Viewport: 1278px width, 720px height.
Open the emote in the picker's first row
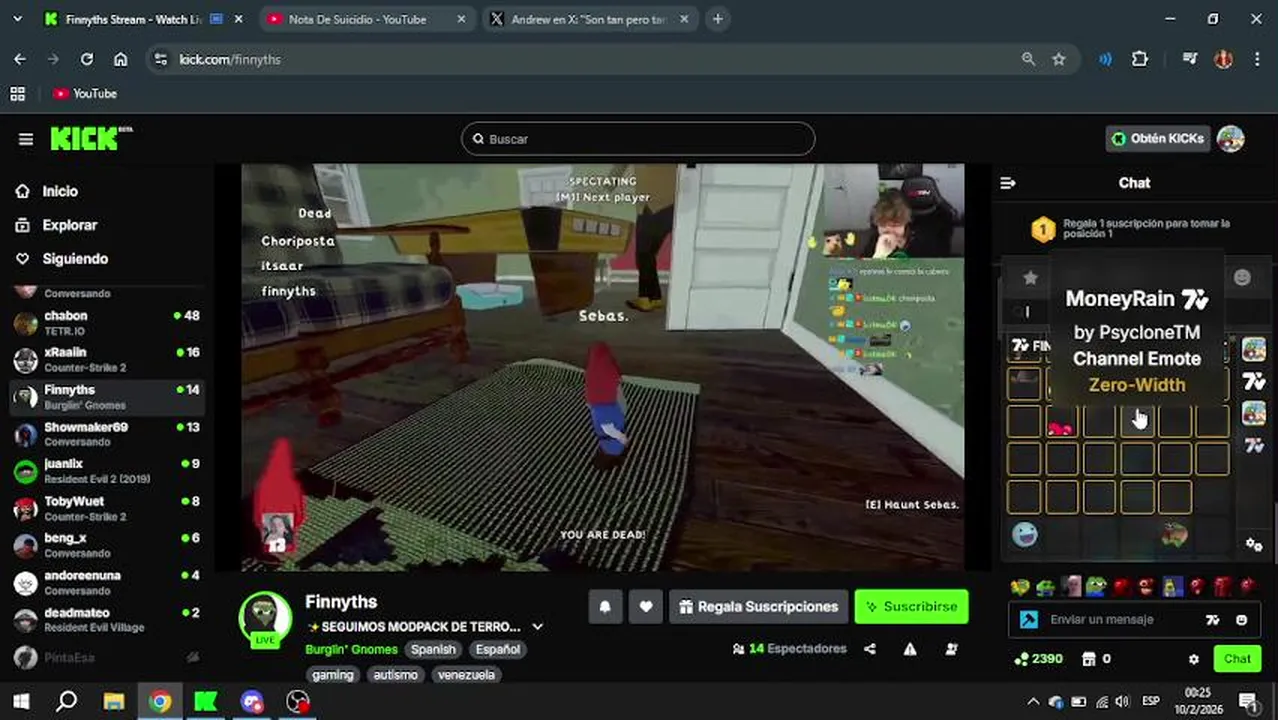click(1024, 382)
